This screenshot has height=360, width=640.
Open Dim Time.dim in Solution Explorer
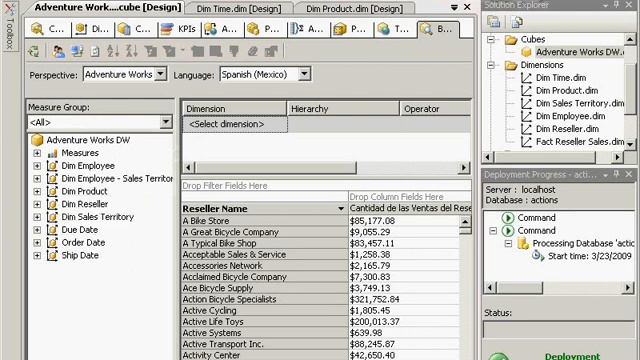coord(561,78)
